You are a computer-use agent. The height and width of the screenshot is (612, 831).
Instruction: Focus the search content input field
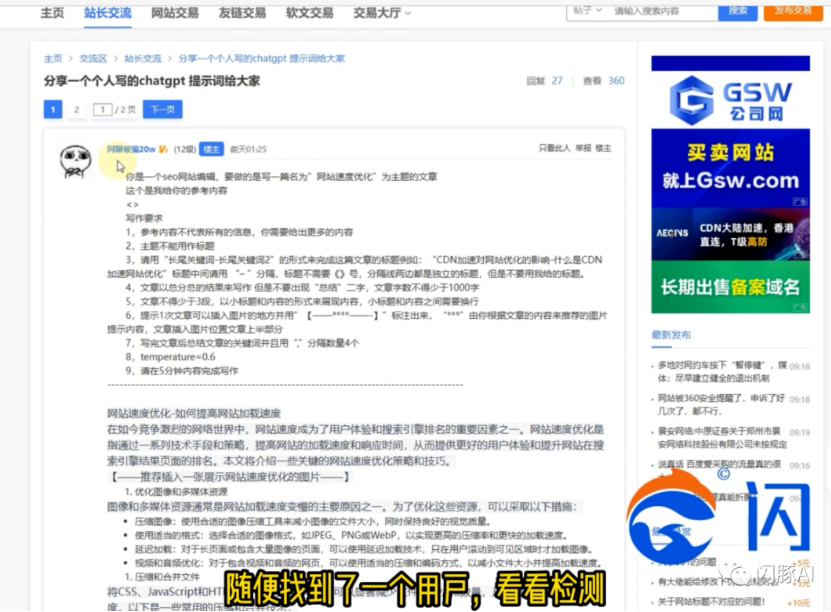[x=662, y=11]
